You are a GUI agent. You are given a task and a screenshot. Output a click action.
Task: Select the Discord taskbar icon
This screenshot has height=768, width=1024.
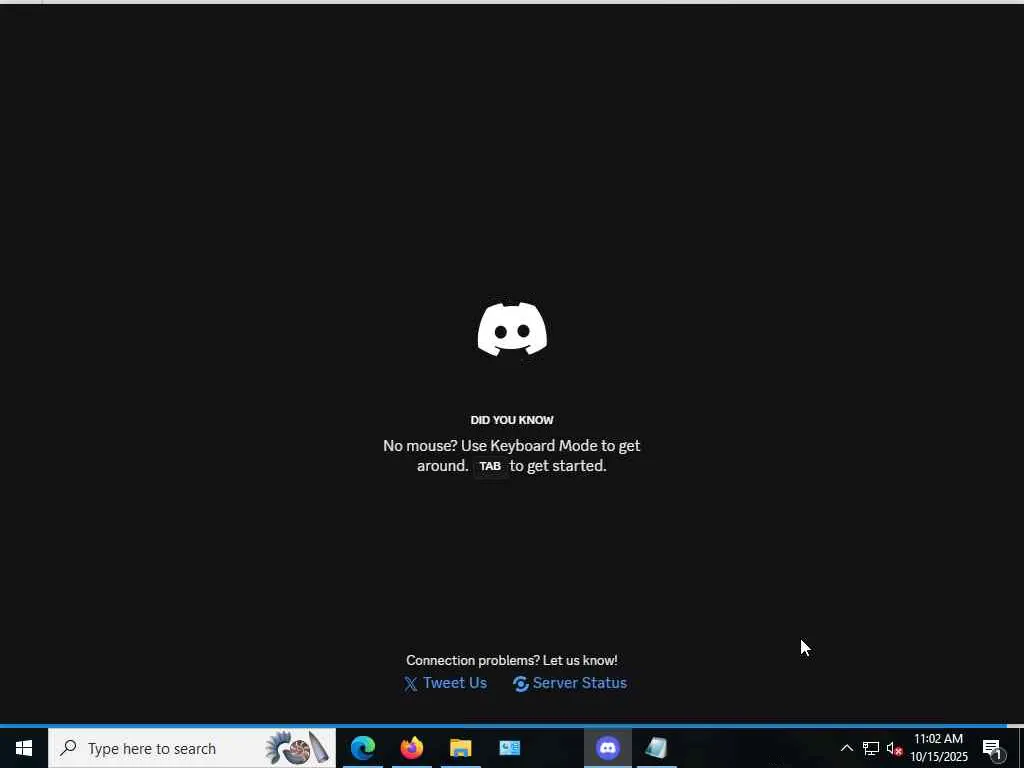click(607, 748)
